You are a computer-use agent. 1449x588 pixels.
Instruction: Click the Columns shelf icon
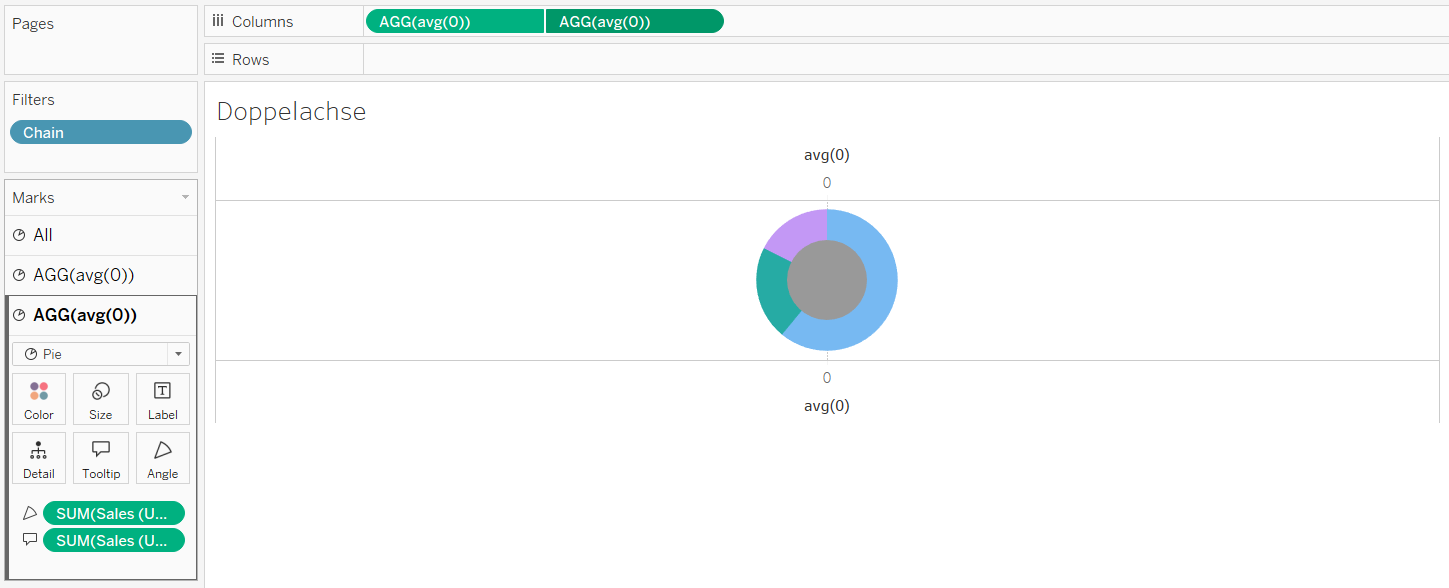[218, 21]
